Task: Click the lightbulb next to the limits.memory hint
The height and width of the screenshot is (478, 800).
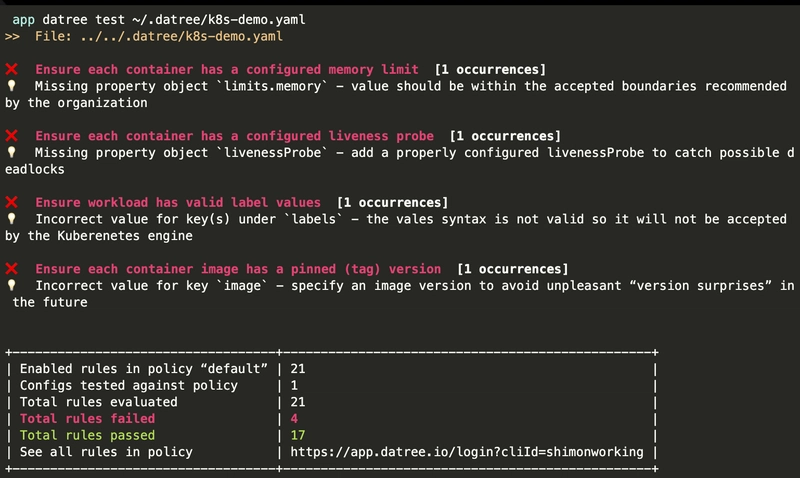Action: (12, 86)
